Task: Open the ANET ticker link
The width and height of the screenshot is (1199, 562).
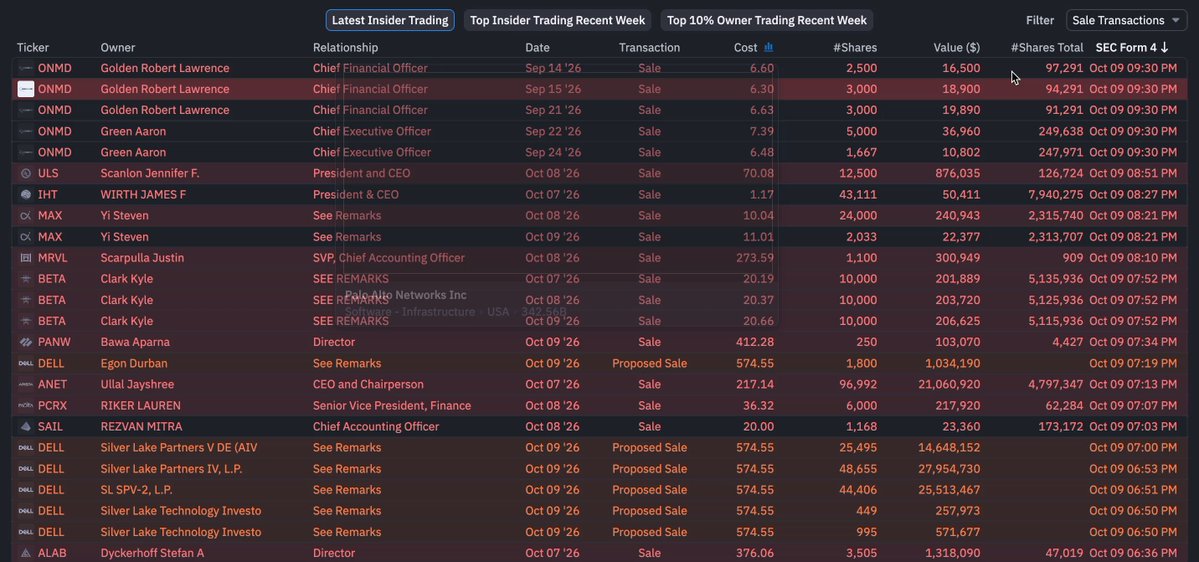Action: click(x=52, y=384)
